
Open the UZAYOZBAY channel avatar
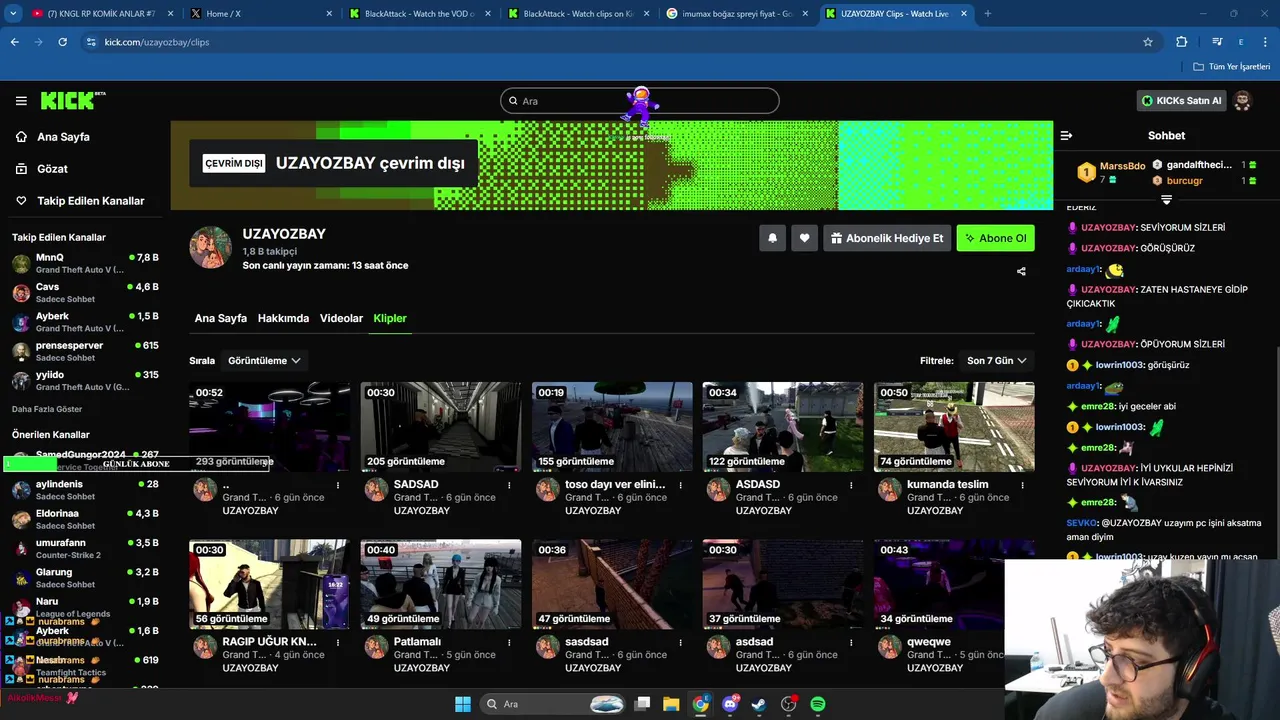[211, 247]
